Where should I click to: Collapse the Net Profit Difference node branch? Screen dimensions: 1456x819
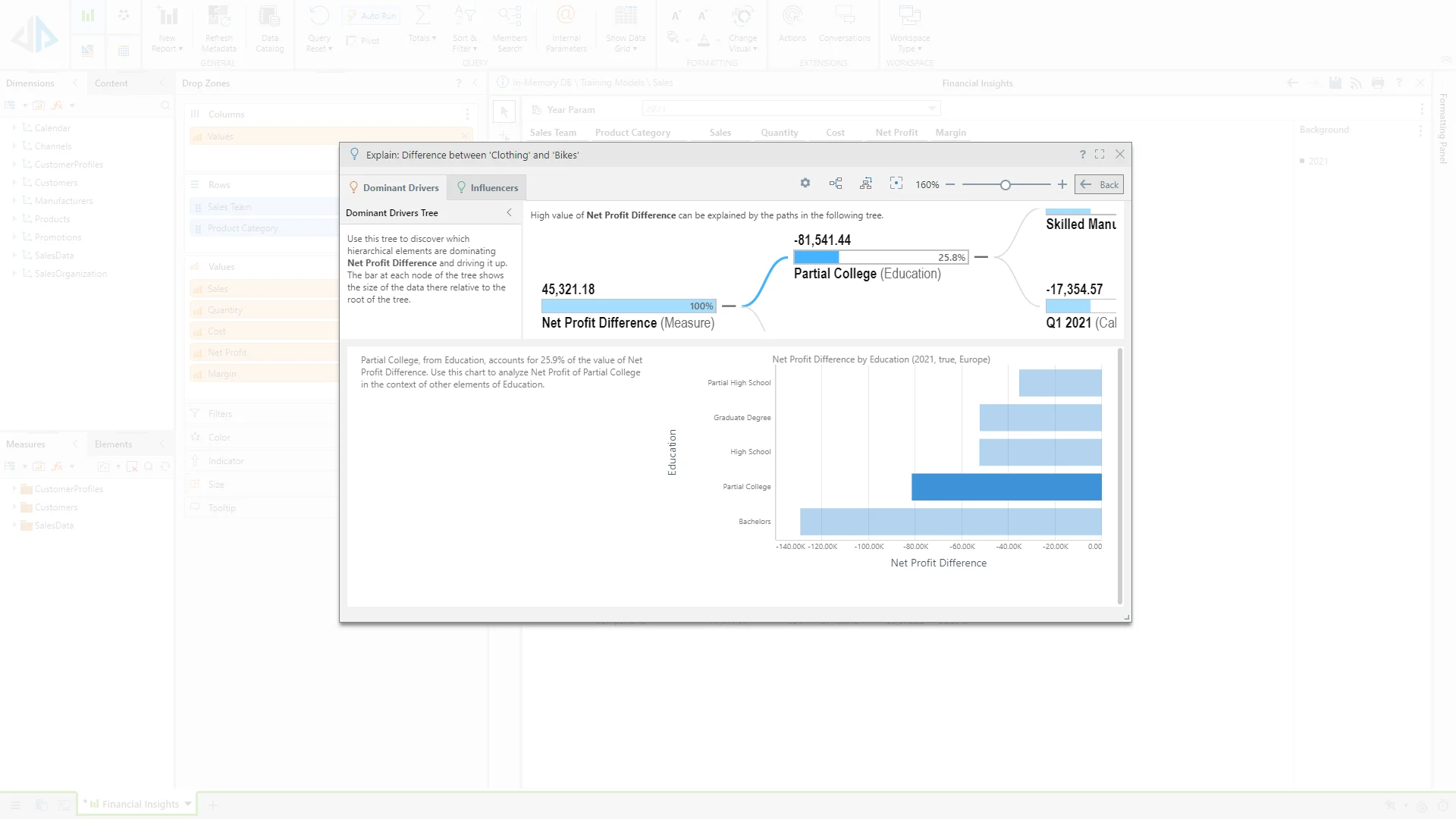point(729,306)
